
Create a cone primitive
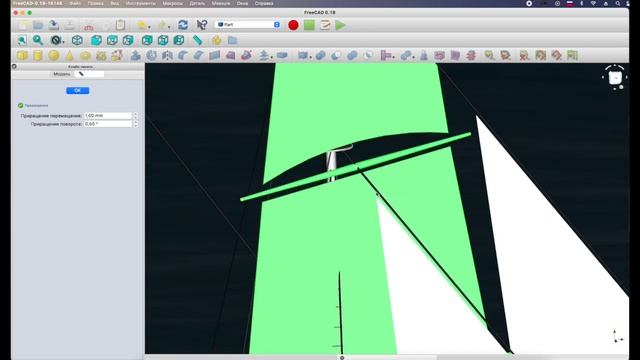tap(69, 55)
